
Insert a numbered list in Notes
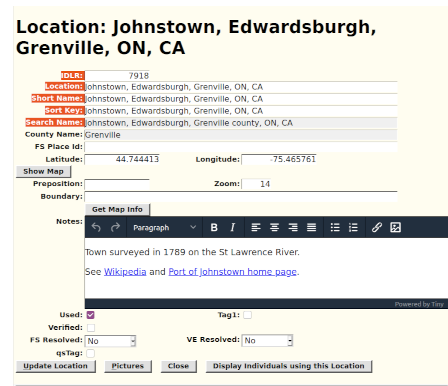click(x=353, y=228)
